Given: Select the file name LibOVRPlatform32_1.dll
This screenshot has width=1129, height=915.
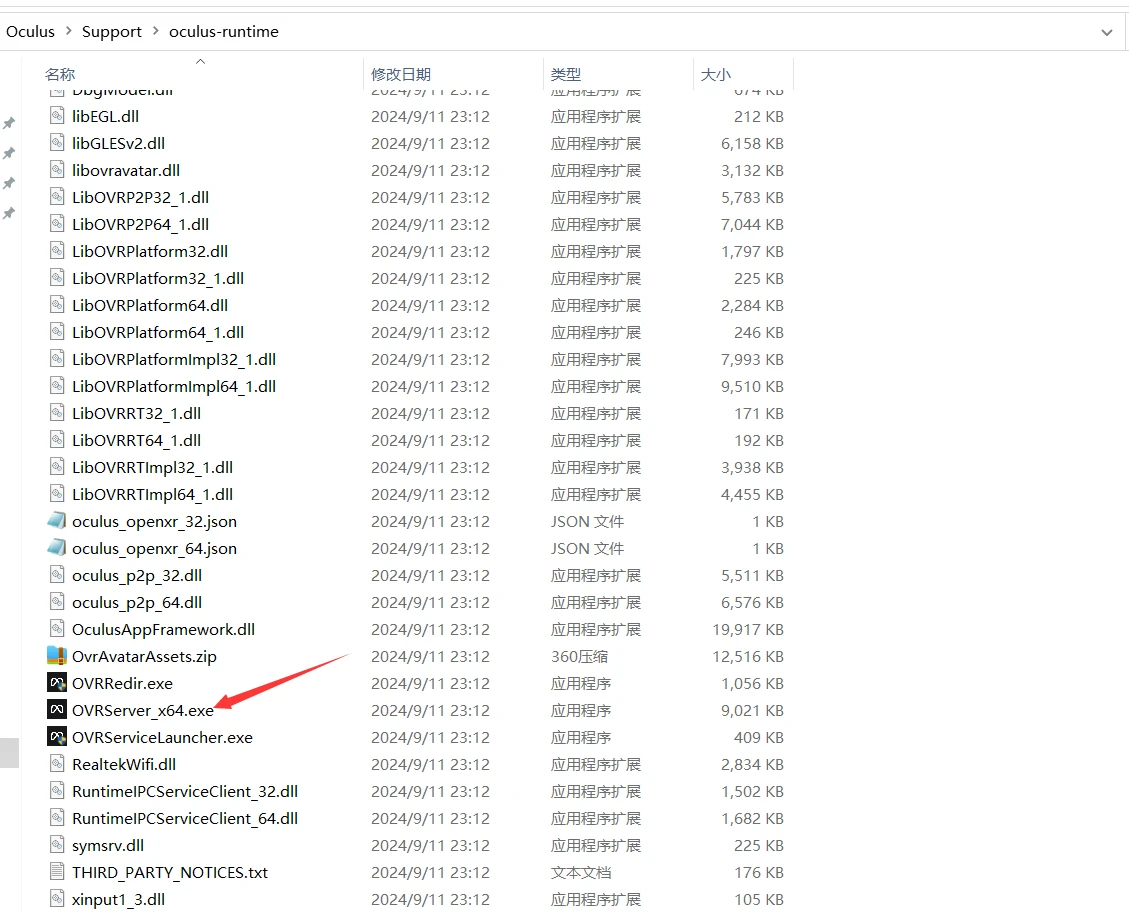Looking at the screenshot, I should tap(158, 279).
